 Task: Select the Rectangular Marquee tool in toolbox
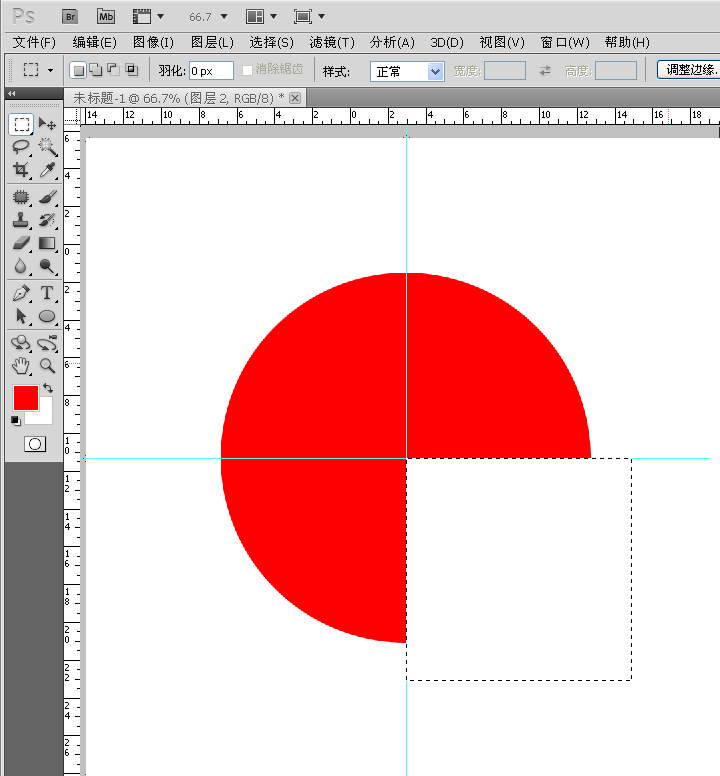pos(21,124)
